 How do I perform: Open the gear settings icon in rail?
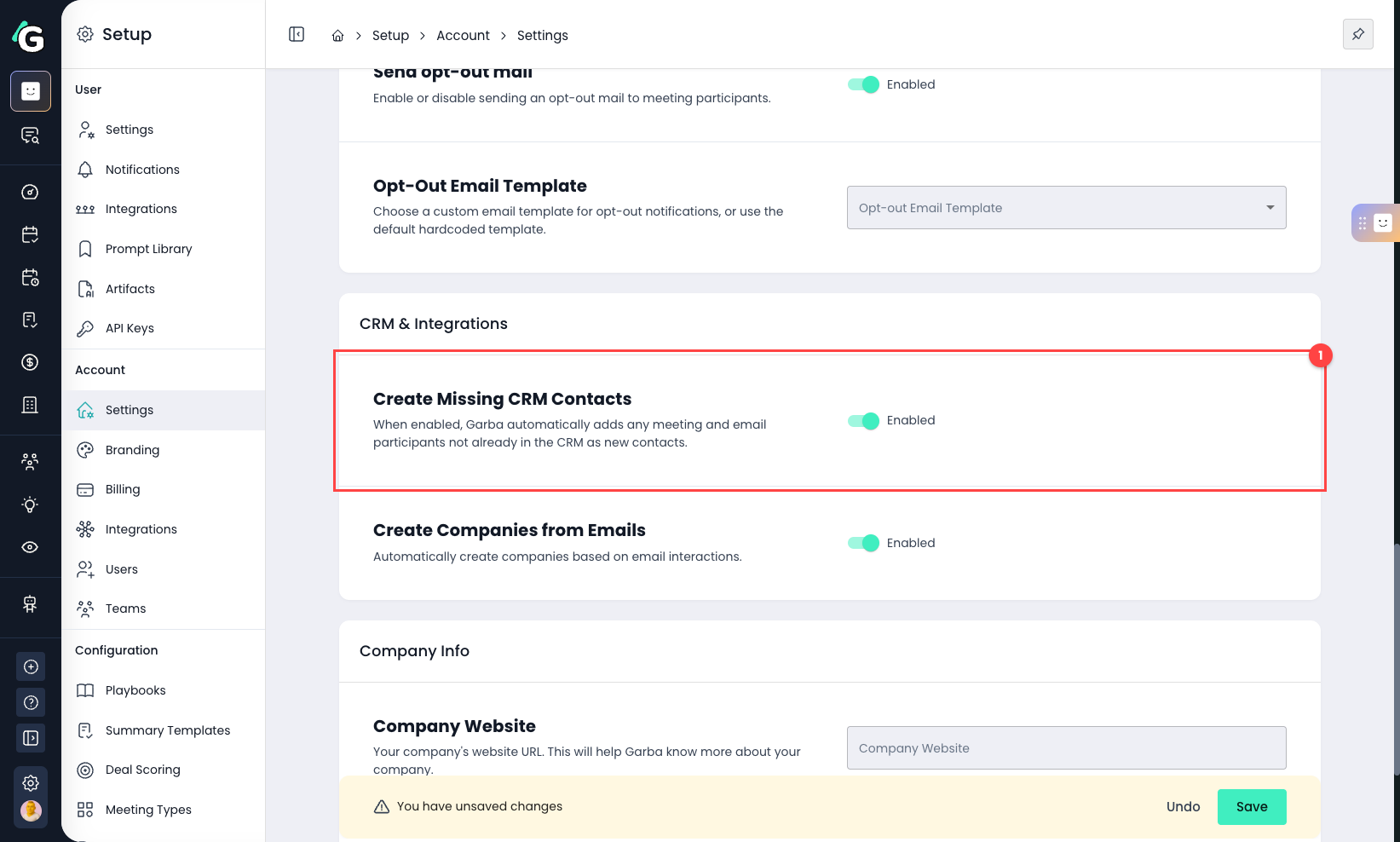click(x=31, y=782)
